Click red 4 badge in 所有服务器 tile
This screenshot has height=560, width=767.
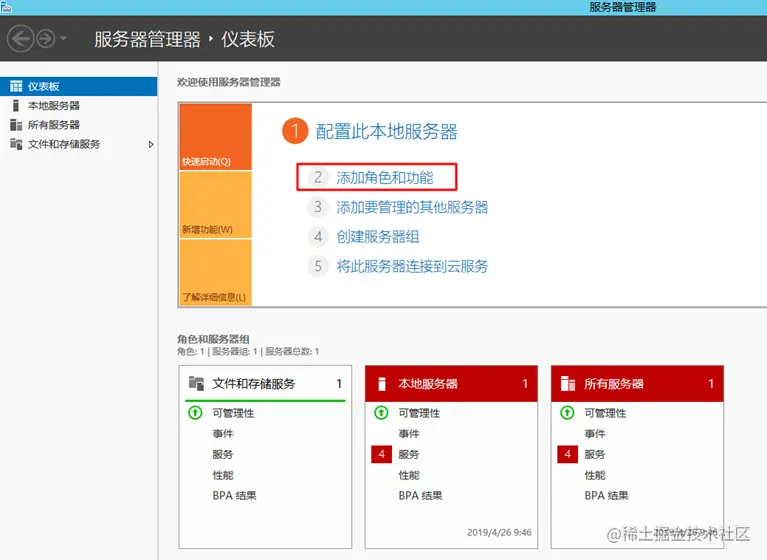[567, 454]
